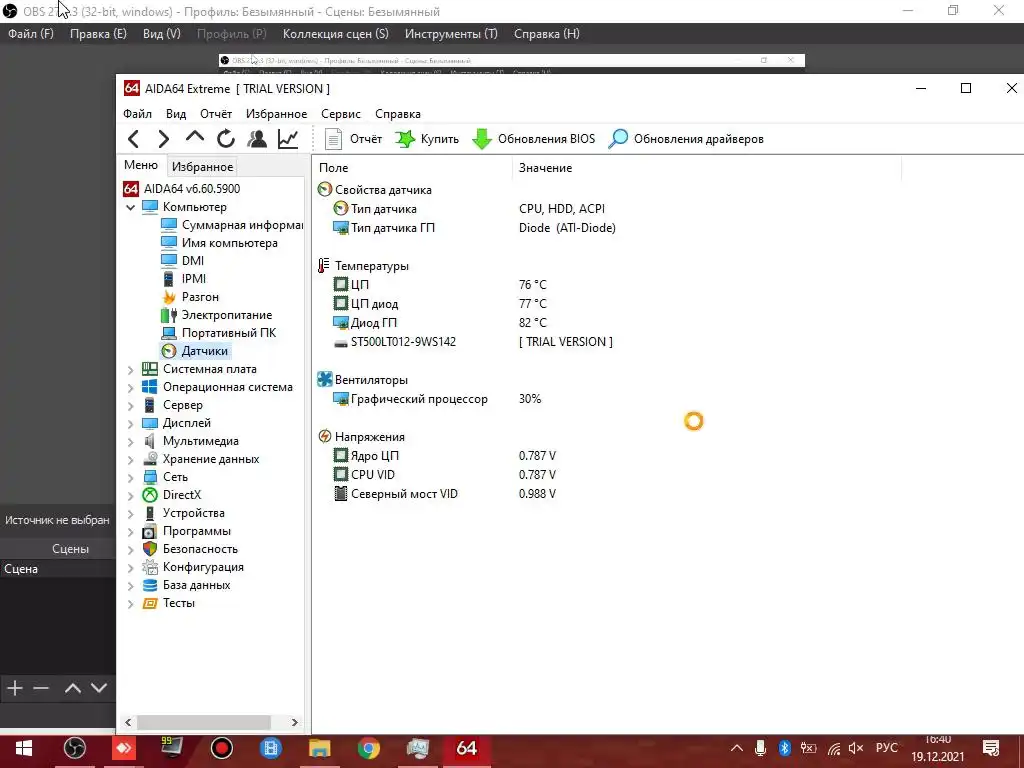This screenshot has width=1024, height=768.
Task: Click the AIDA64 v6.60.5900 root node
Action: click(182, 189)
